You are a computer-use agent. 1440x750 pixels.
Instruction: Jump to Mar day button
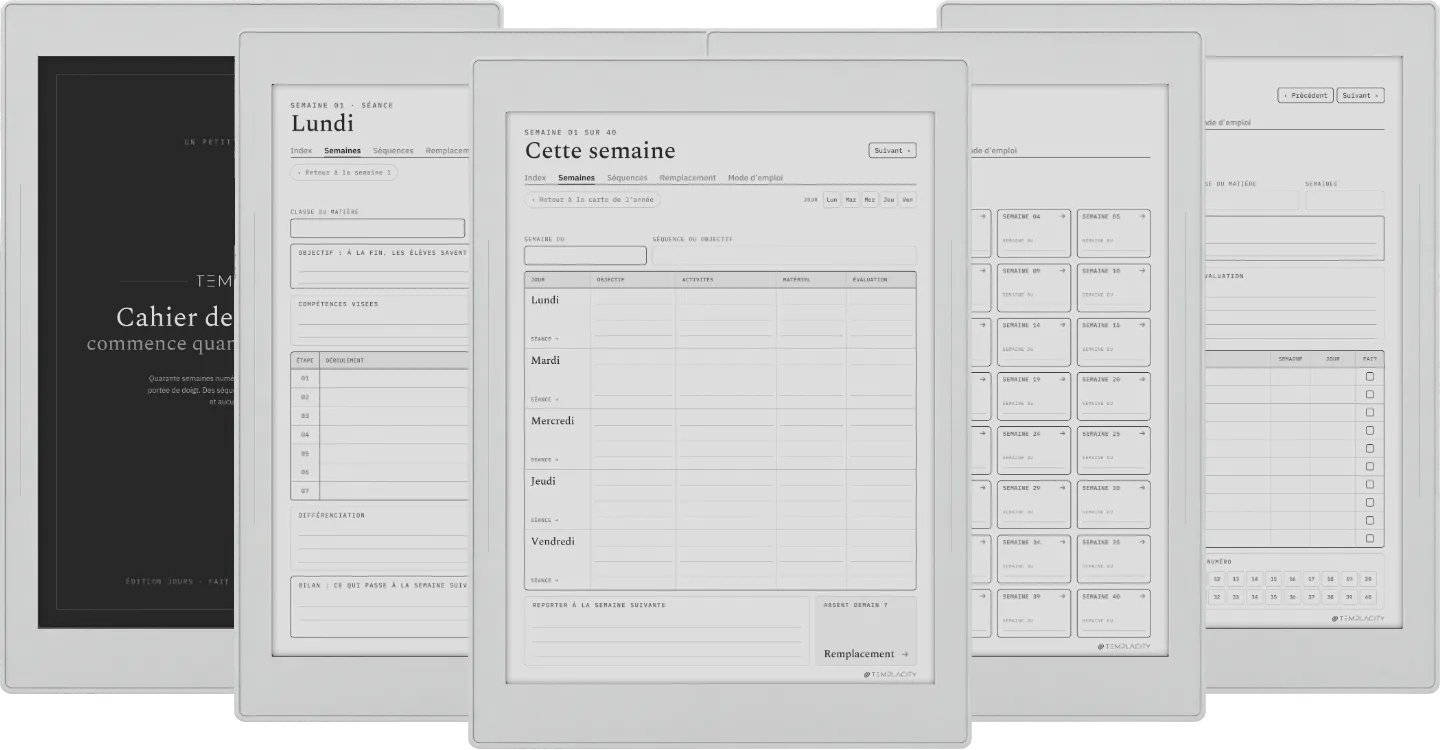coord(851,200)
